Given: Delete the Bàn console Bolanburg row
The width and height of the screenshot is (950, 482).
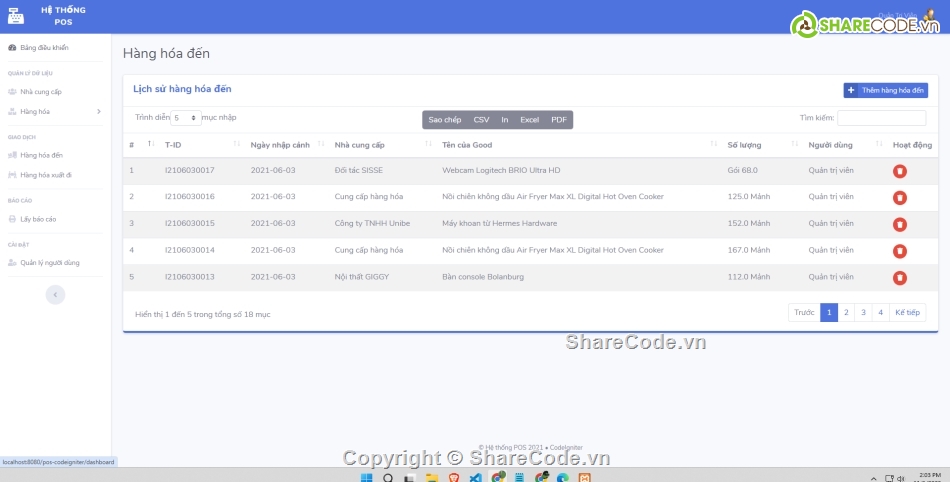Looking at the screenshot, I should (899, 277).
